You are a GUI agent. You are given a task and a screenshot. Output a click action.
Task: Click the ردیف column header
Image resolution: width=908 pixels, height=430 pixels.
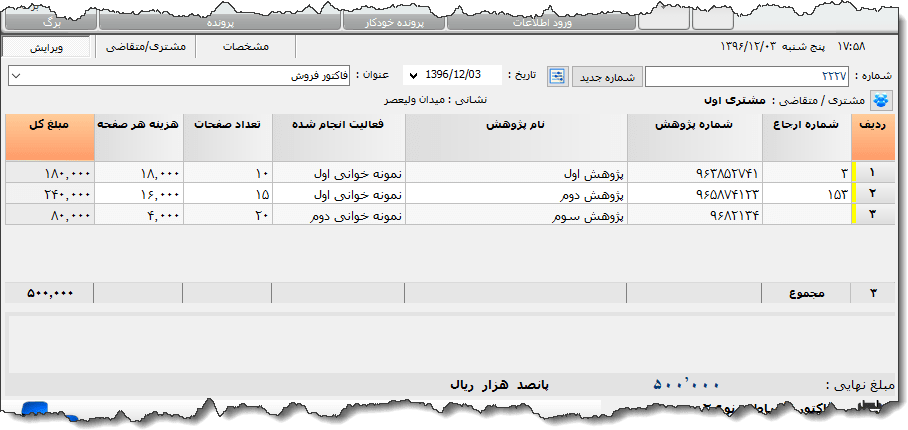[873, 137]
